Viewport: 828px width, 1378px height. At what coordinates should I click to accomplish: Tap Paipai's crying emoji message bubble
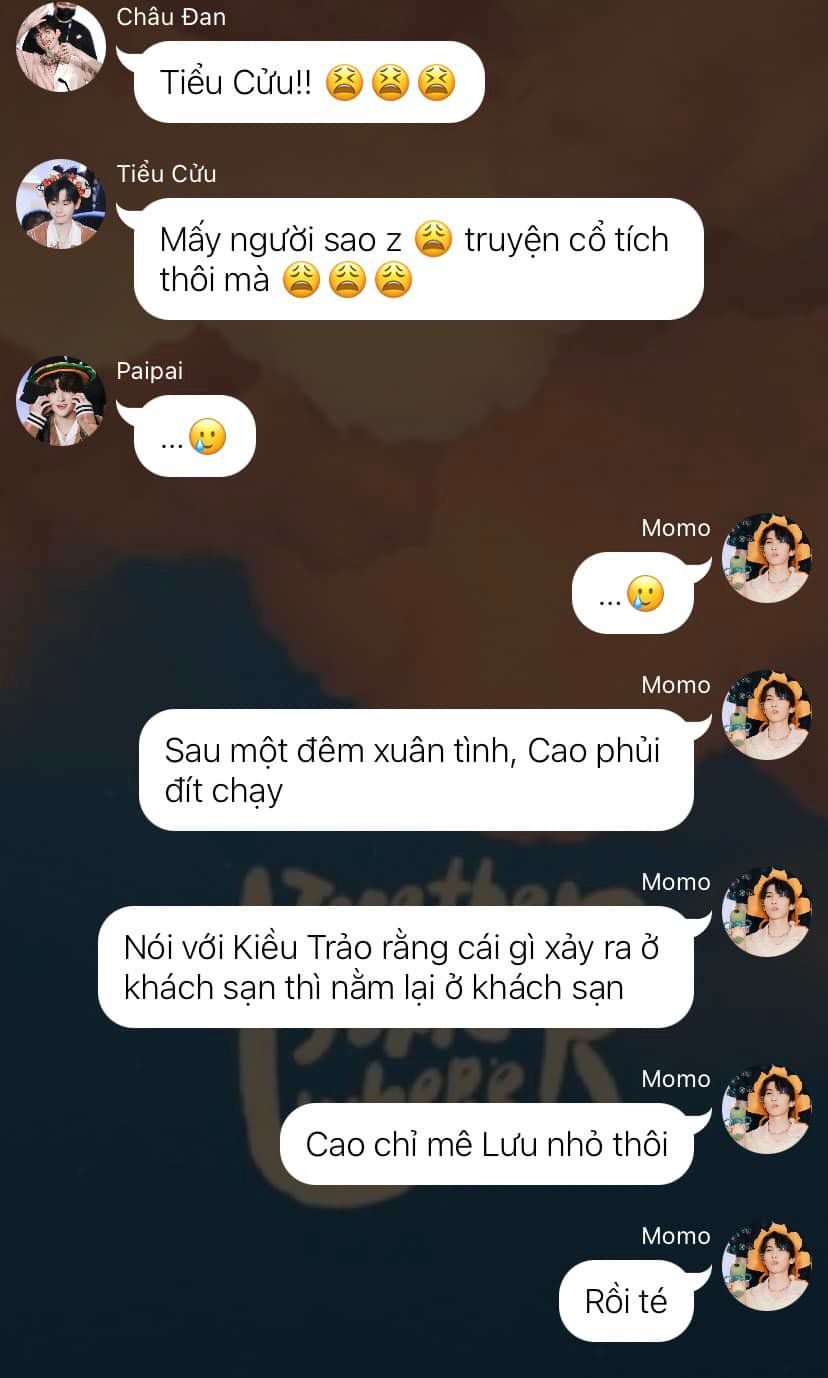coord(195,436)
